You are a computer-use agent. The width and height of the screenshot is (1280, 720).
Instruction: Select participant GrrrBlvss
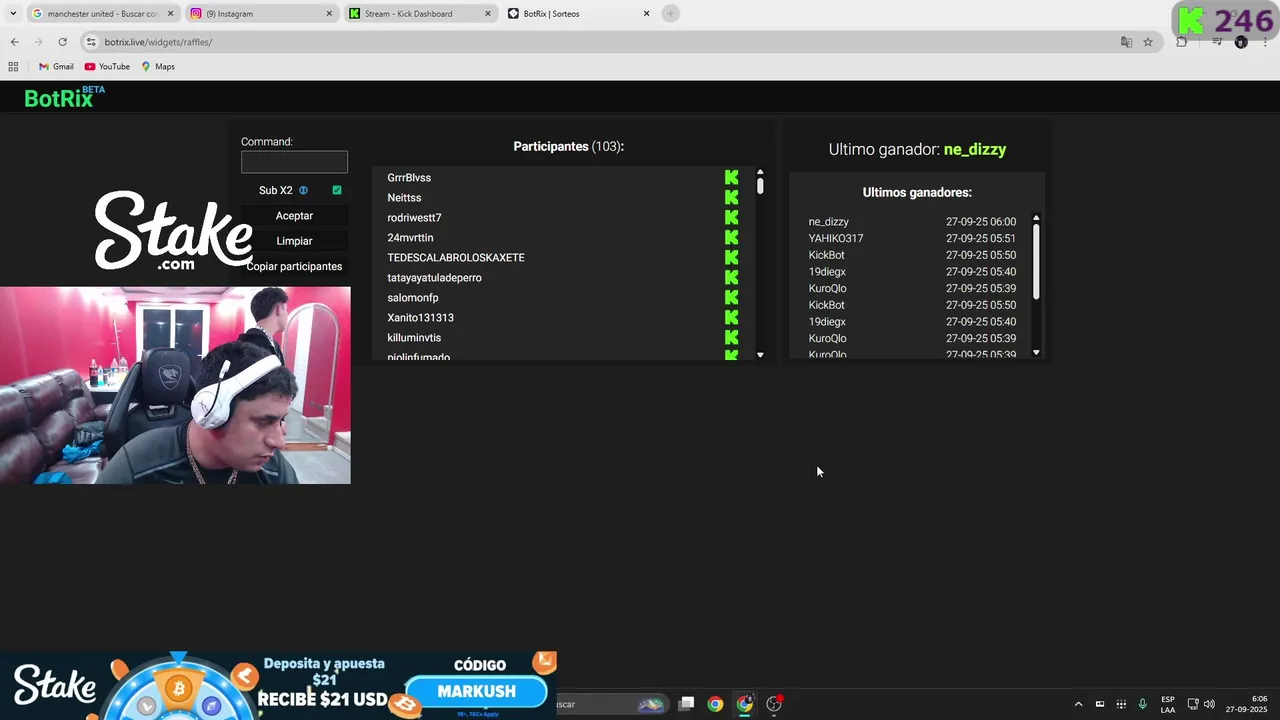(409, 178)
